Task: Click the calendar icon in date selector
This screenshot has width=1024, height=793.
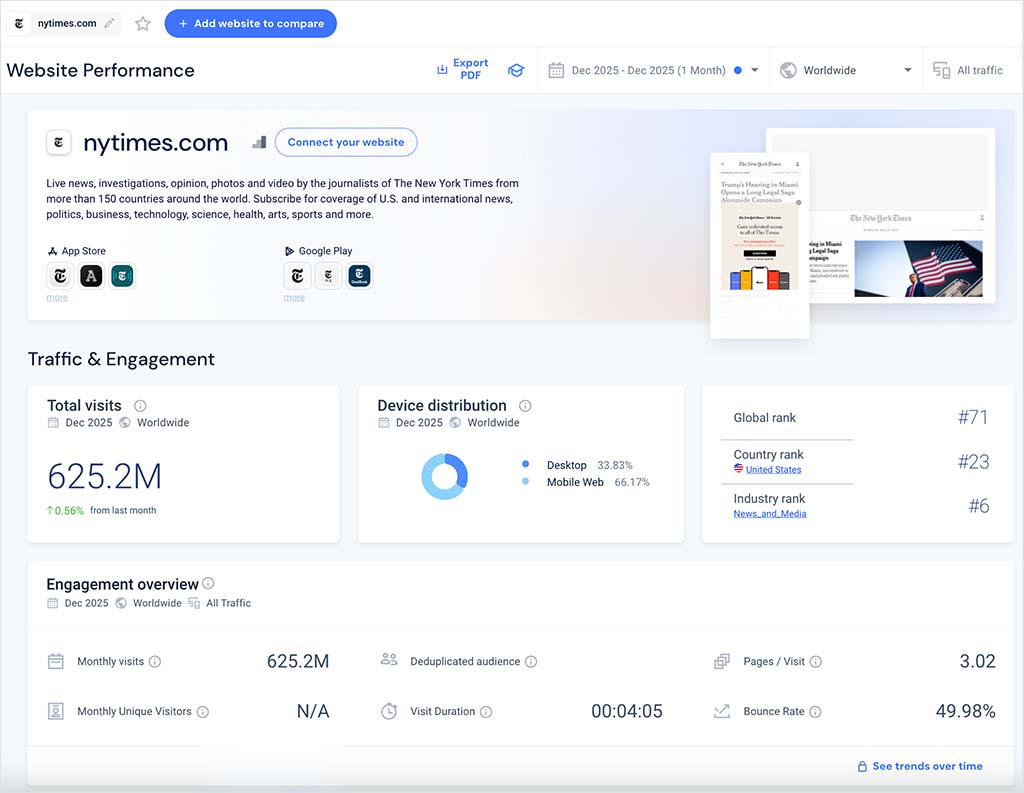Action: tap(556, 70)
